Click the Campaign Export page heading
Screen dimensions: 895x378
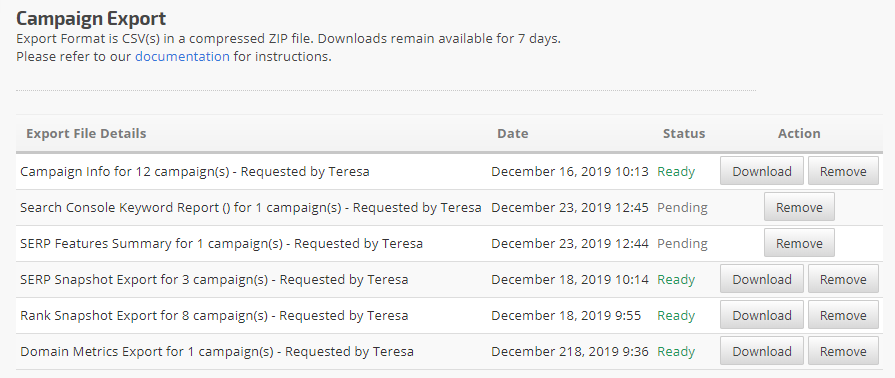pos(91,18)
